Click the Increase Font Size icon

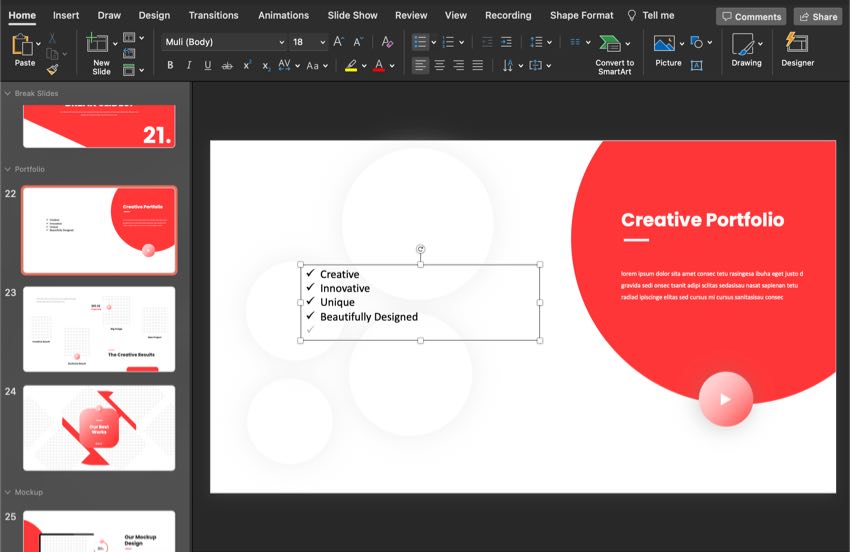pos(338,42)
